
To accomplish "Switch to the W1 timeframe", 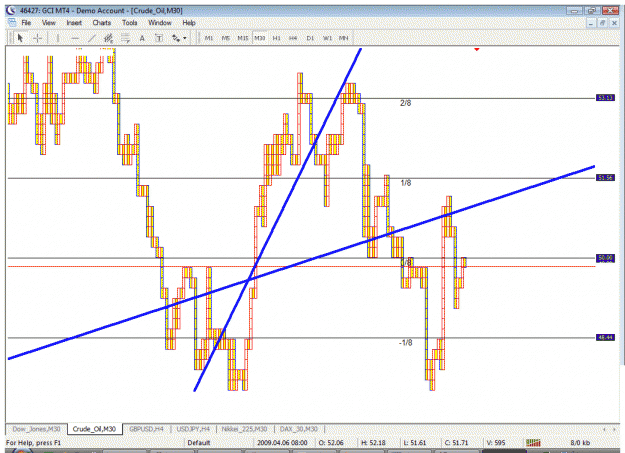I will (x=327, y=38).
